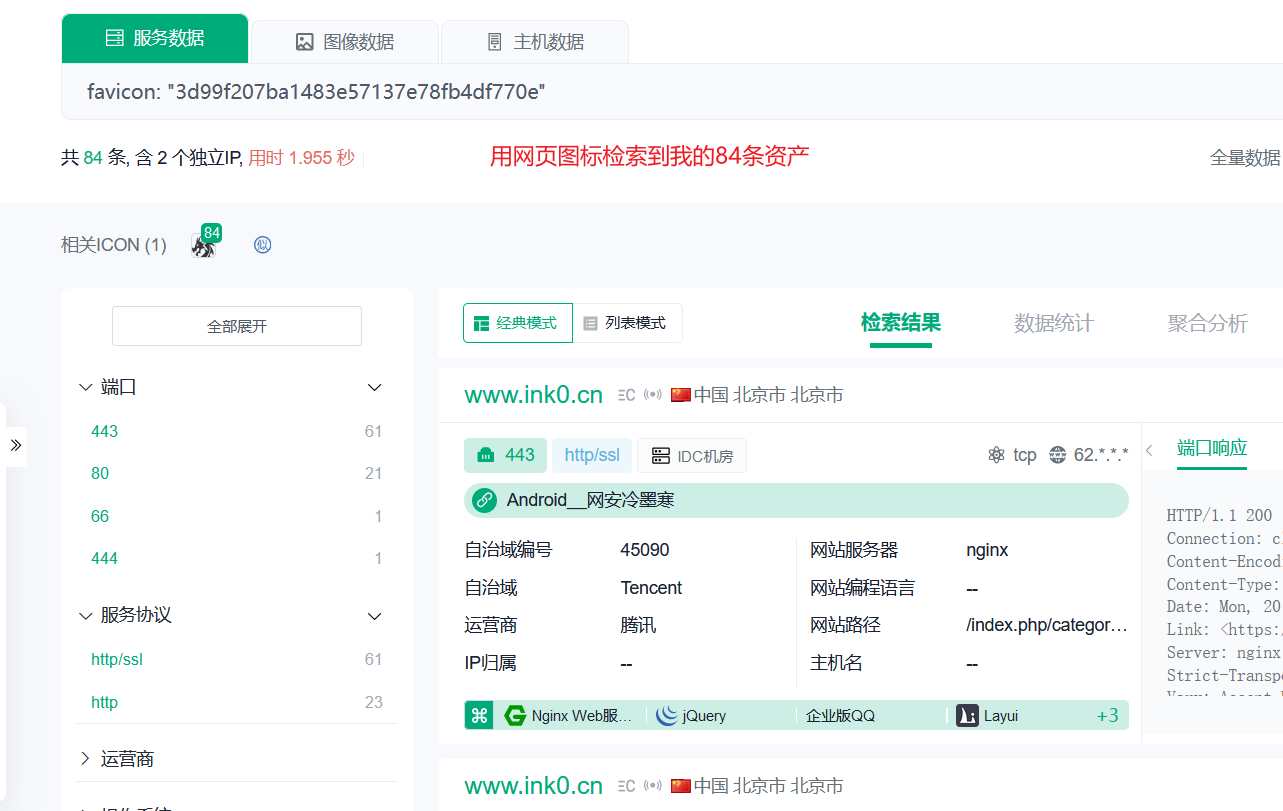Click the 似 similar-icon search button
Viewport: 1283px width, 811px height.
[x=262, y=243]
